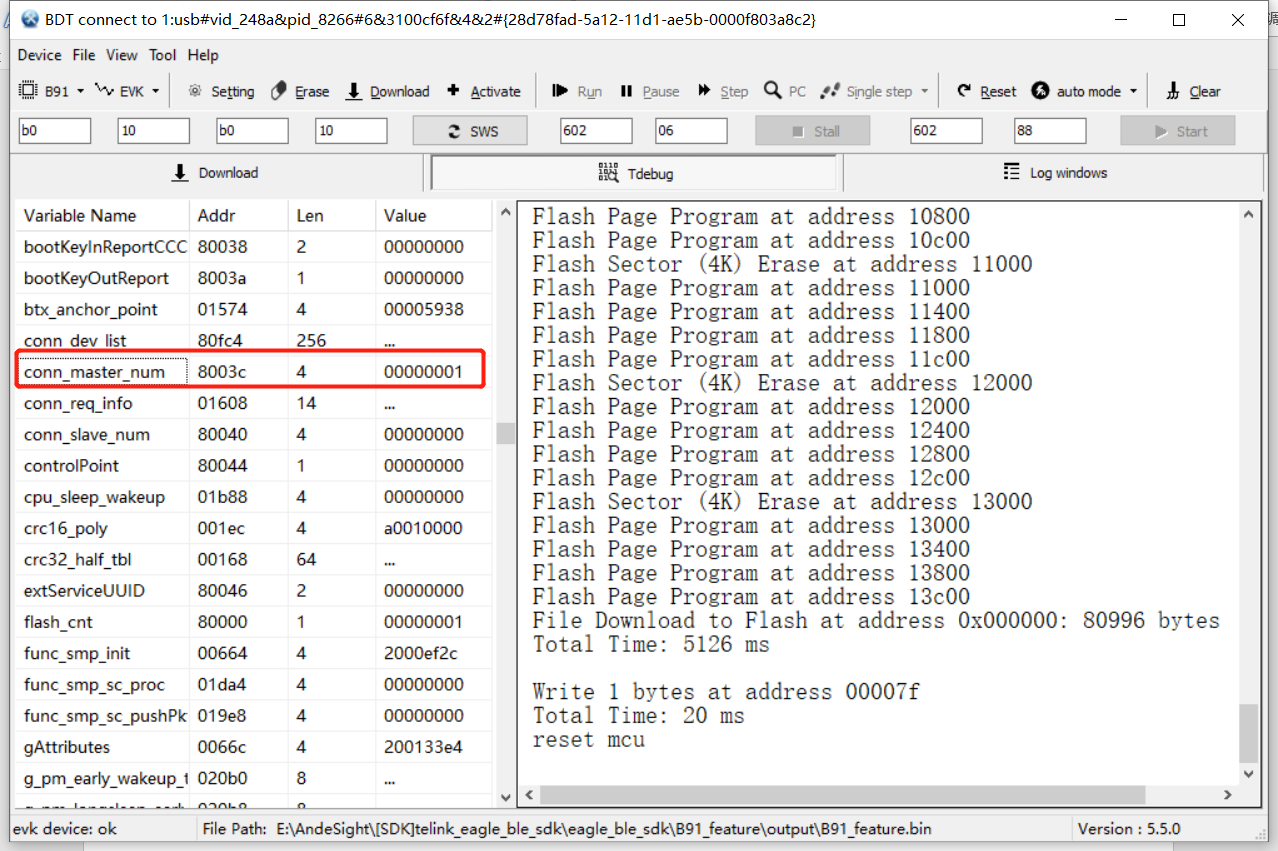Click the Len column header
The image size is (1278, 851).
(x=332, y=215)
